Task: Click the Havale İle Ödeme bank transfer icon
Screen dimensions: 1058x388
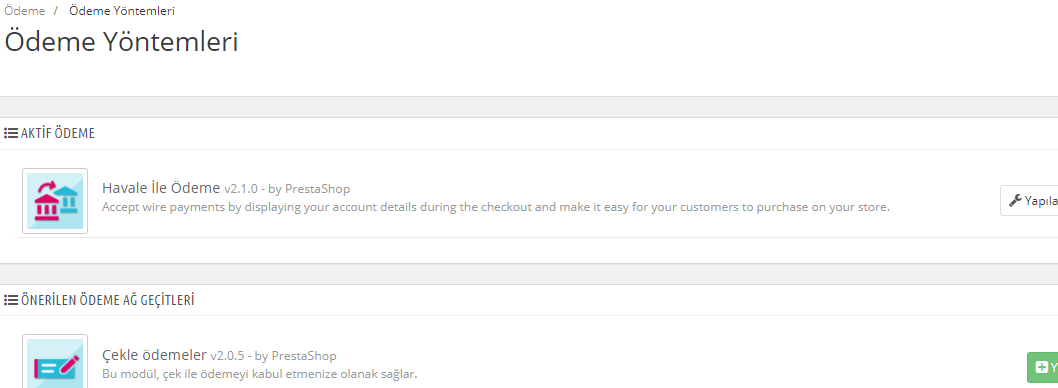Action: (55, 201)
